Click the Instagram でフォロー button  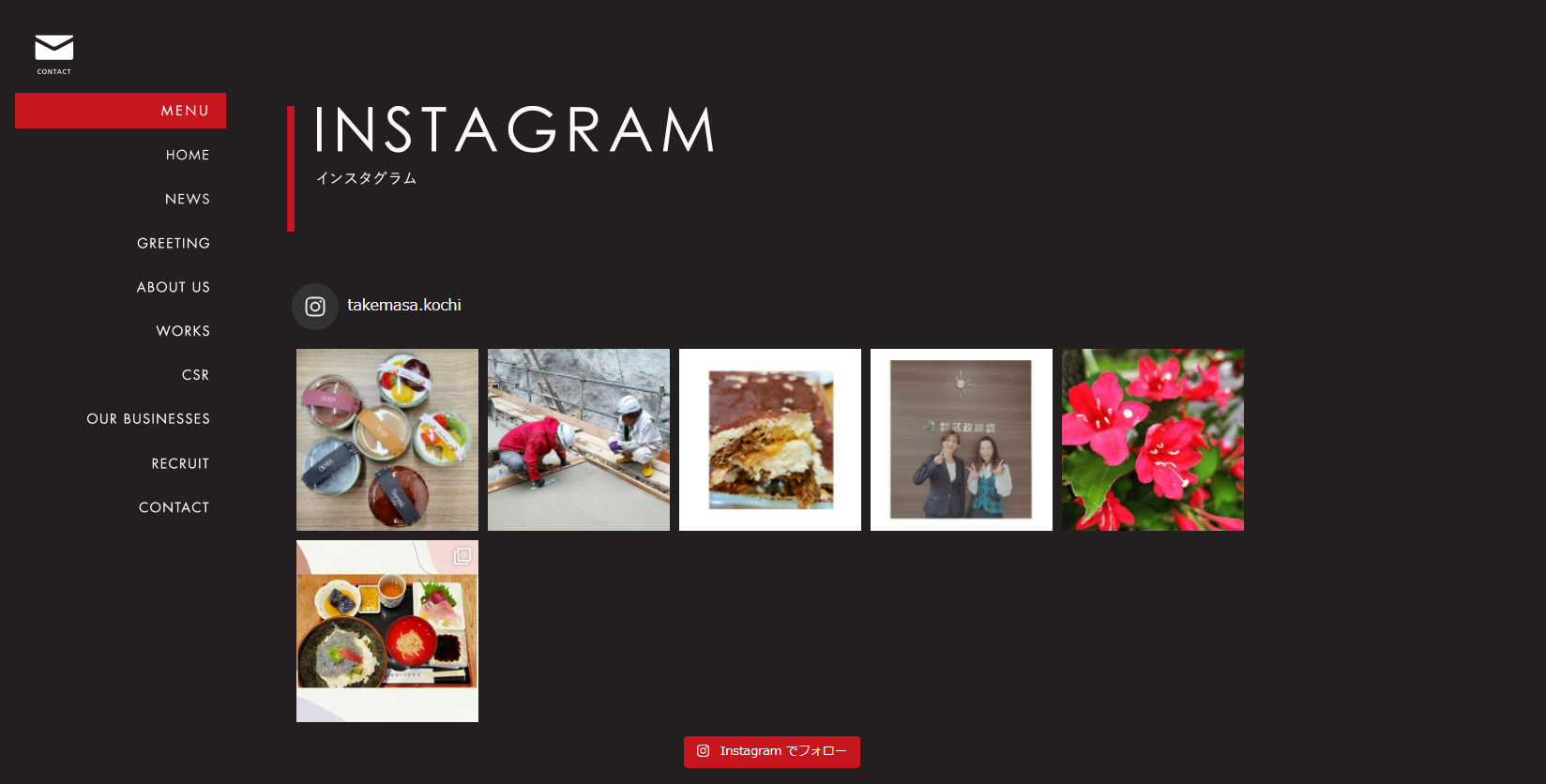point(772,752)
